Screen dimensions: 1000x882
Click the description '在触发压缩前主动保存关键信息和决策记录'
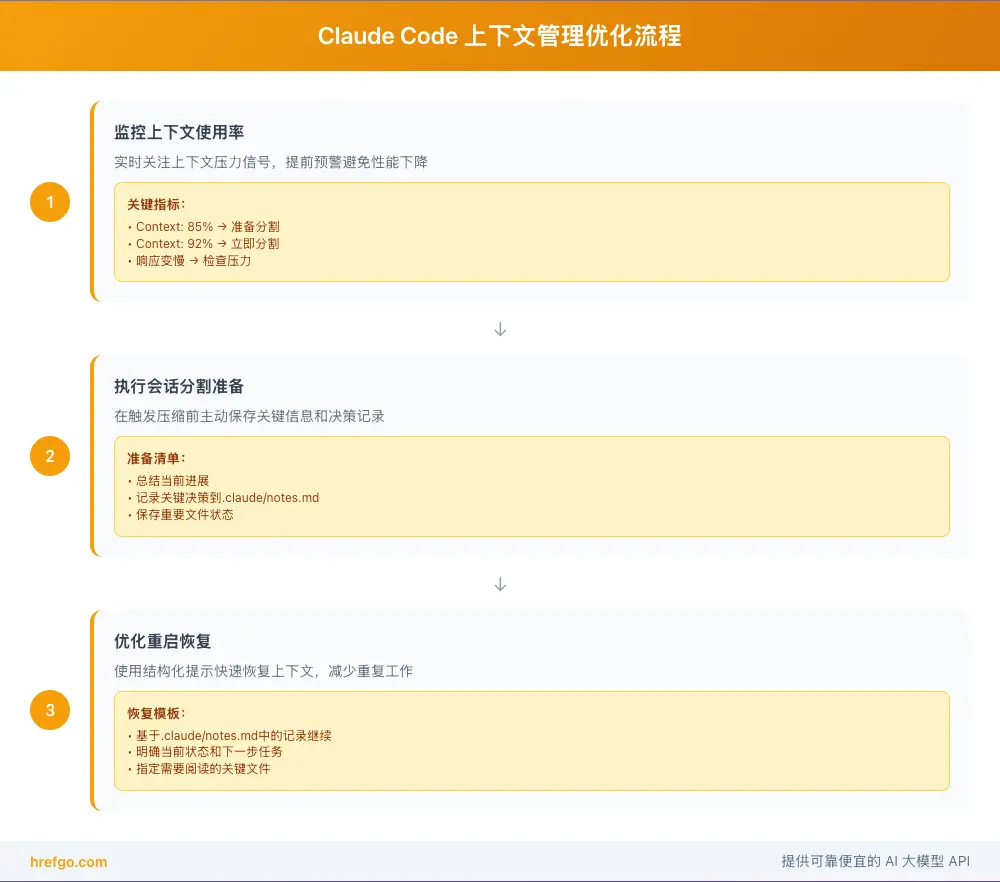(249, 416)
